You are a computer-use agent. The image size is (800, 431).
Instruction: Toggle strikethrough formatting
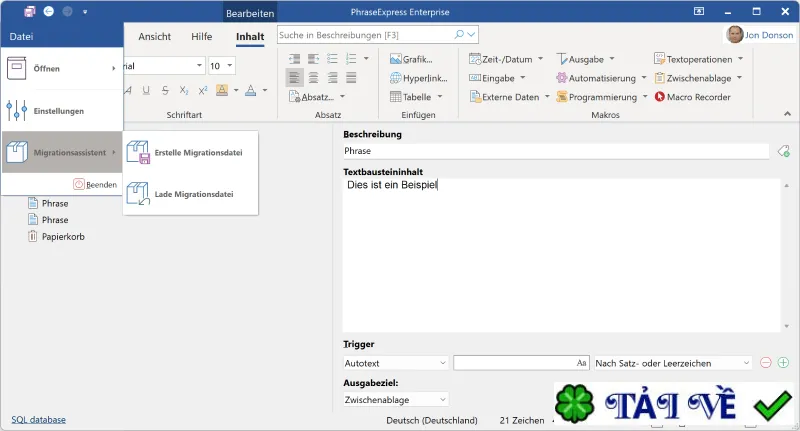(165, 90)
